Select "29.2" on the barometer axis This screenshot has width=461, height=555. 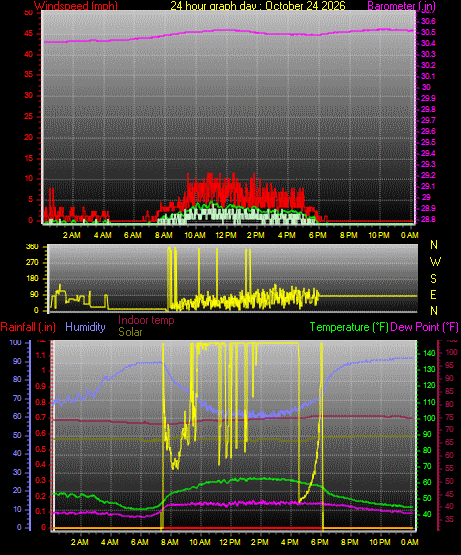(x=428, y=176)
